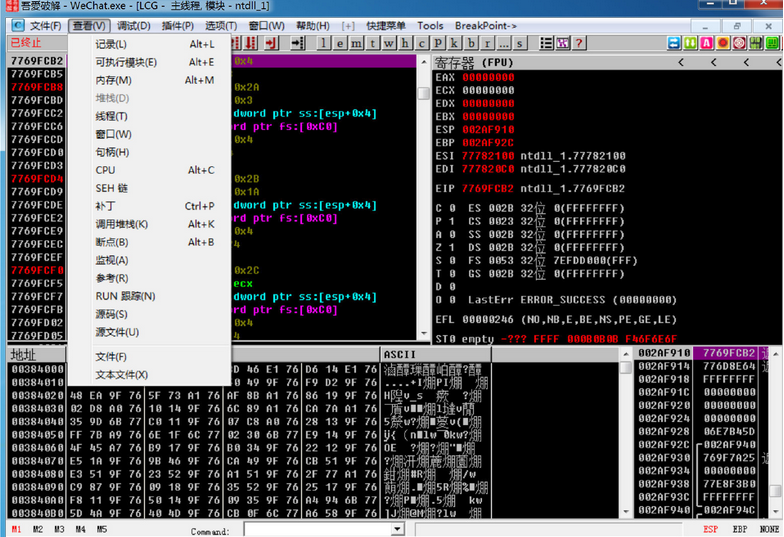Click the pink 'A' plugin icon
Image resolution: width=784 pixels, height=537 pixels.
(706, 43)
